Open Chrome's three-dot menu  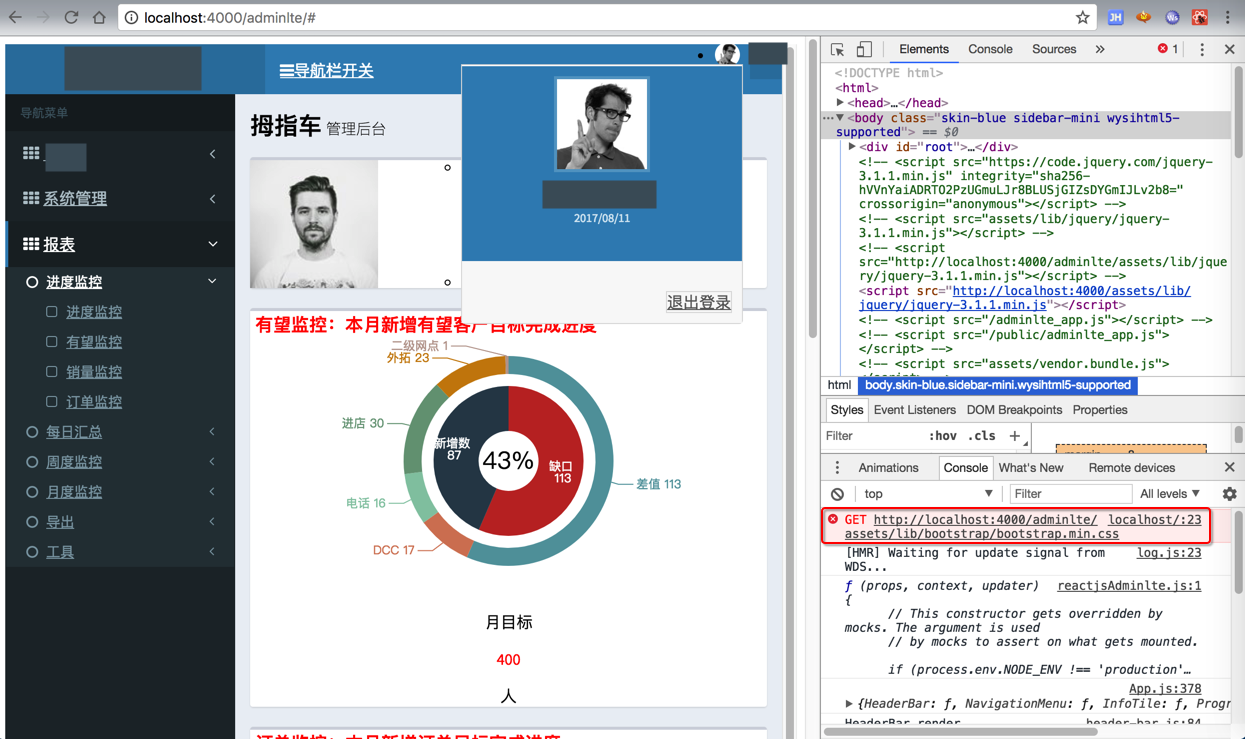pyautogui.click(x=1228, y=17)
